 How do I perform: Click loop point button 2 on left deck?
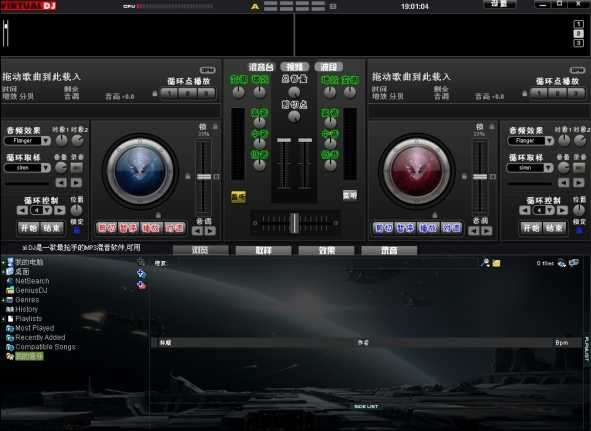(x=187, y=93)
